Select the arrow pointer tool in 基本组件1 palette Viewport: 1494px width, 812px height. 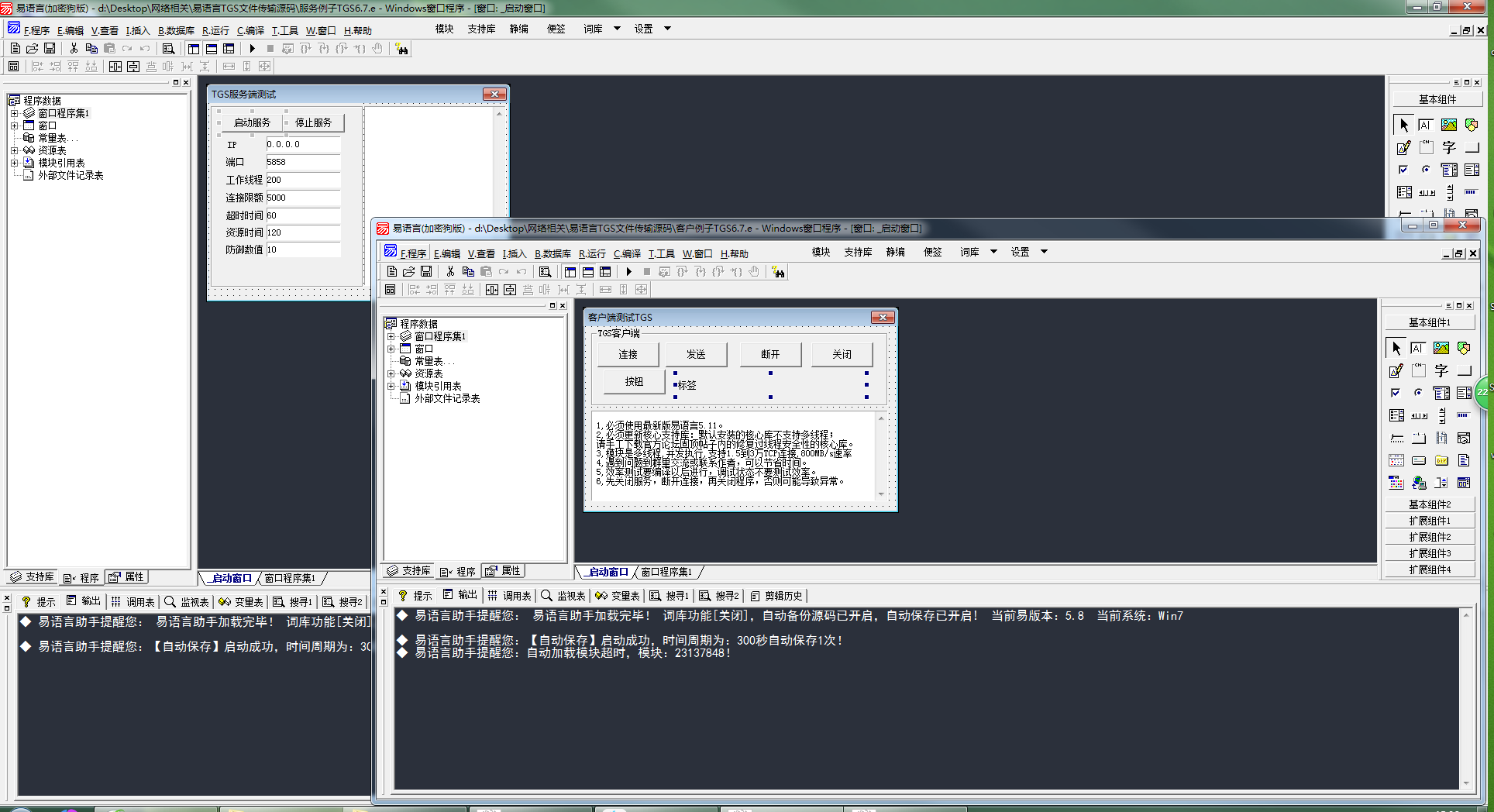1396,349
